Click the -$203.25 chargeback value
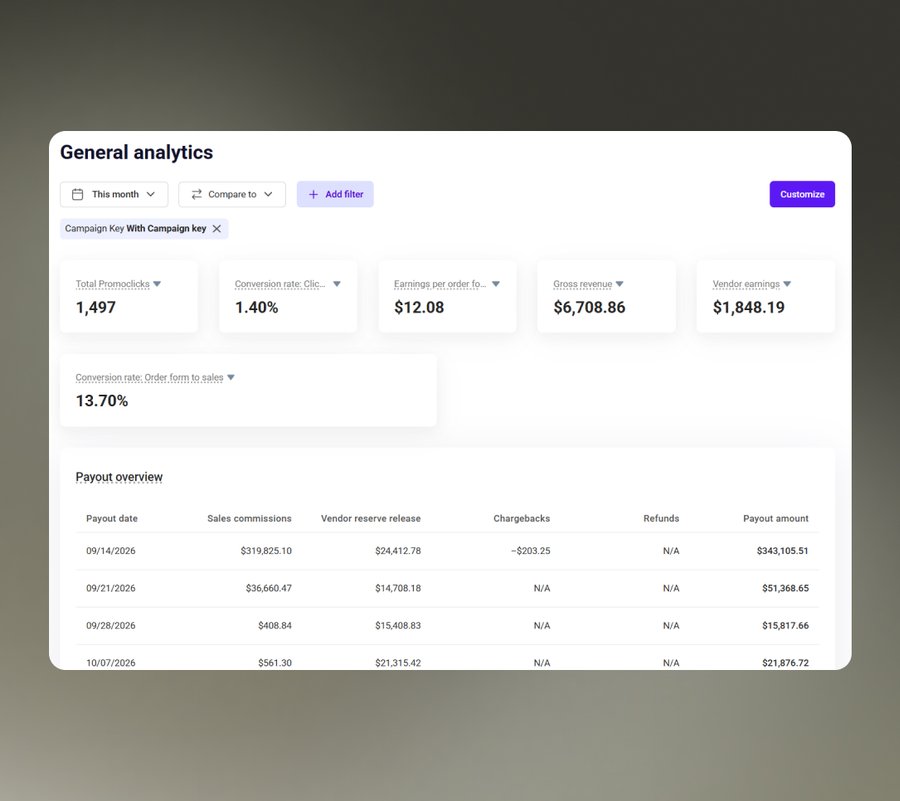This screenshot has height=801, width=900. (x=531, y=551)
